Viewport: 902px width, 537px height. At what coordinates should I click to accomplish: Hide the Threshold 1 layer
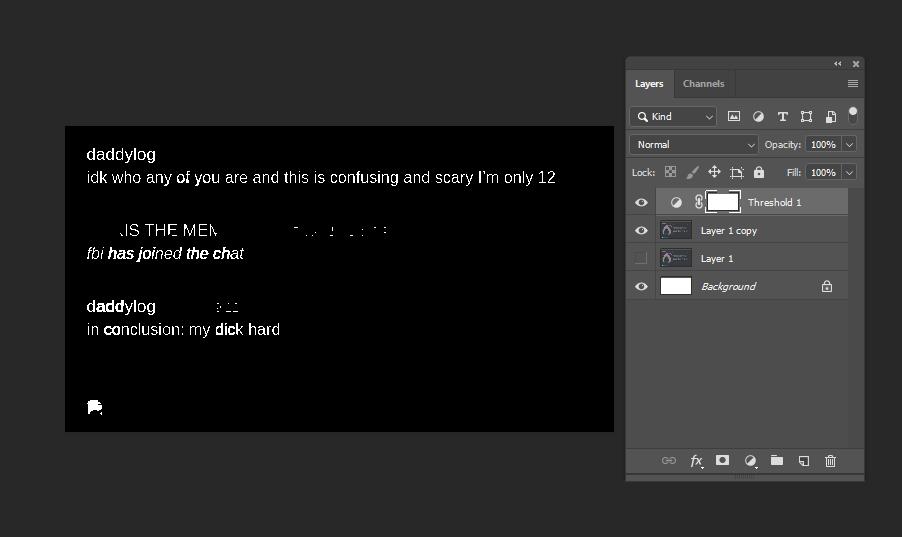click(641, 202)
